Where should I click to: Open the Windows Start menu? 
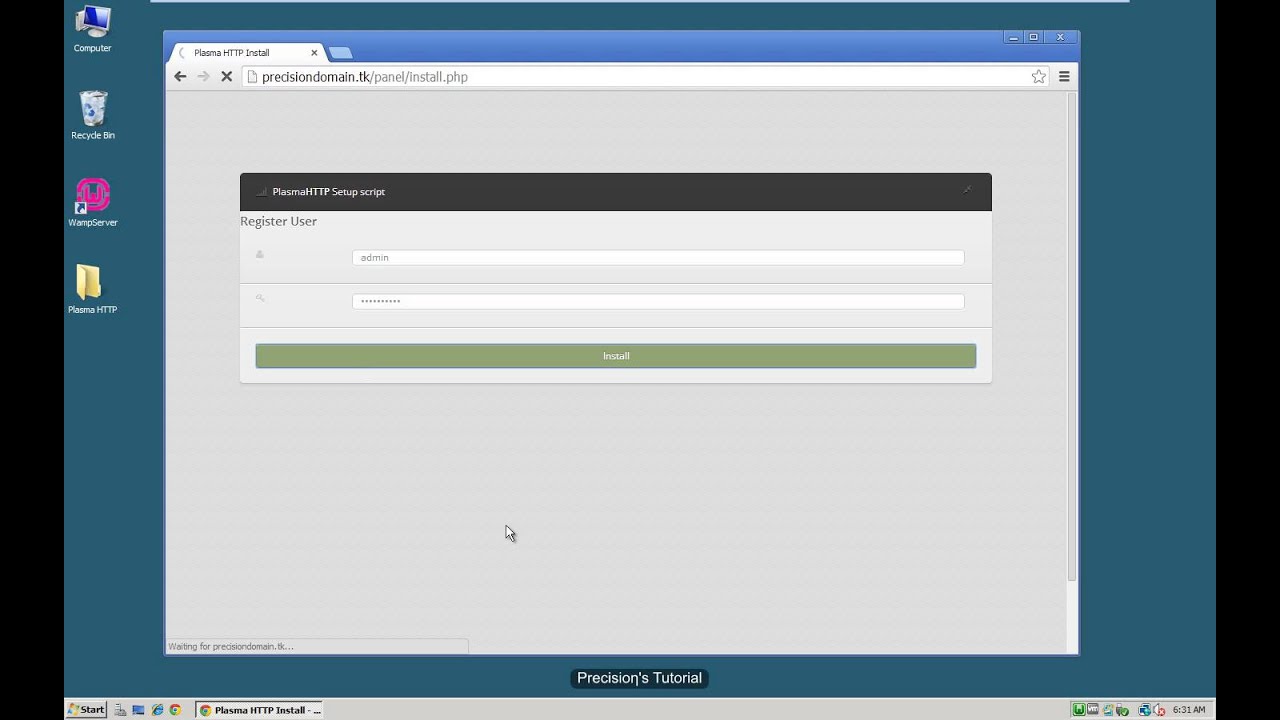pos(86,709)
